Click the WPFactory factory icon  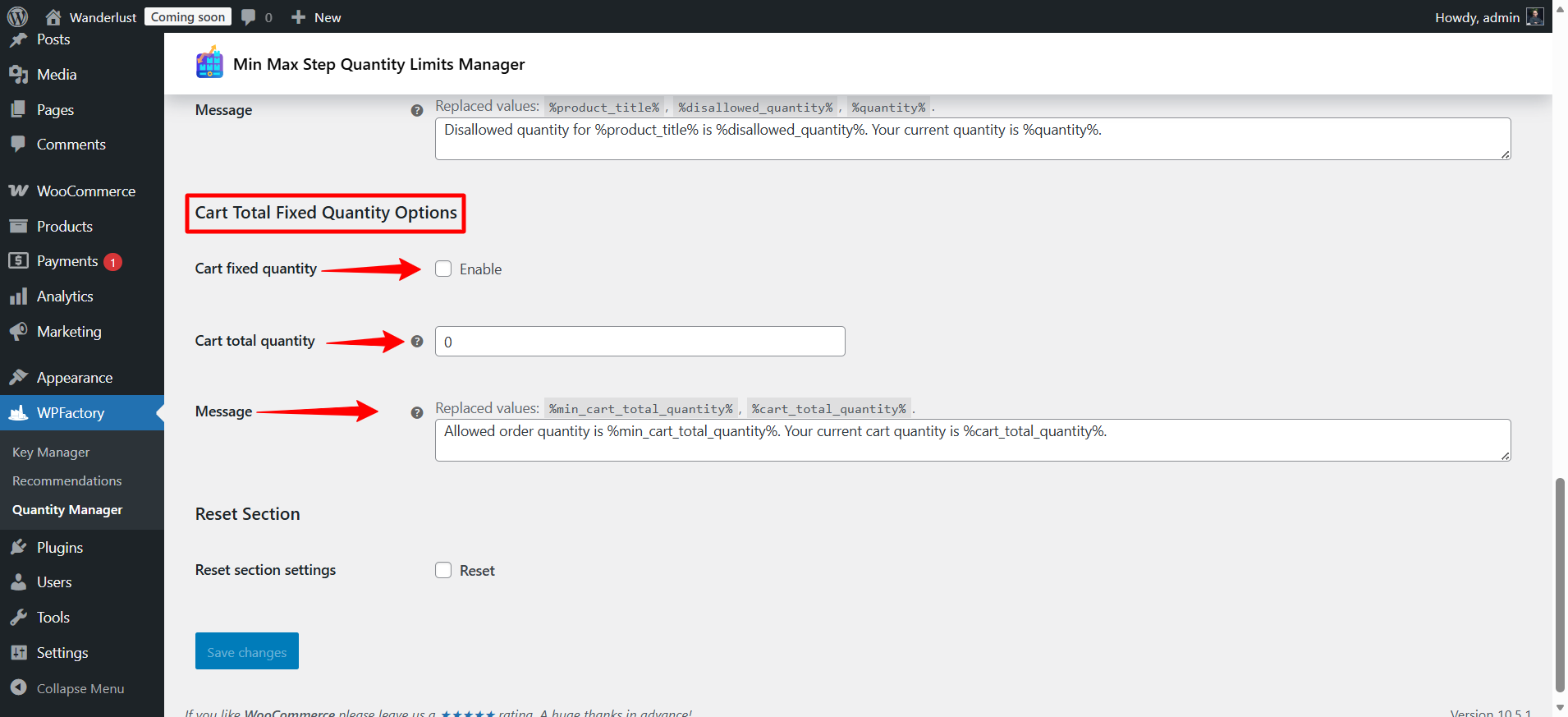coord(18,412)
